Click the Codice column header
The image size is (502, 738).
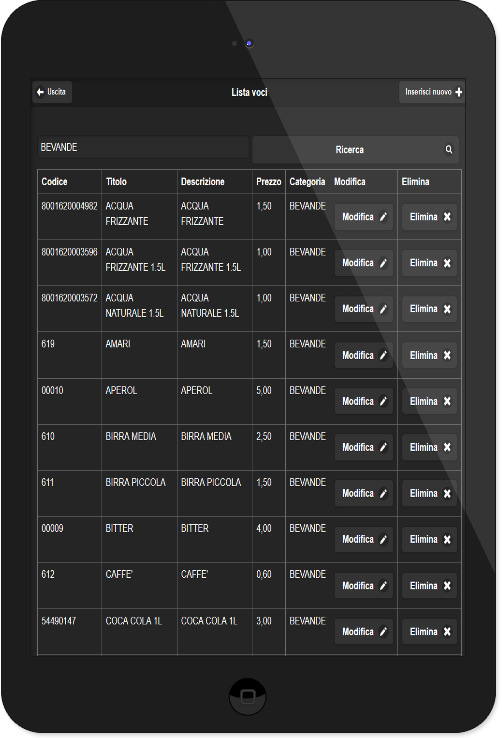pyautogui.click(x=54, y=182)
